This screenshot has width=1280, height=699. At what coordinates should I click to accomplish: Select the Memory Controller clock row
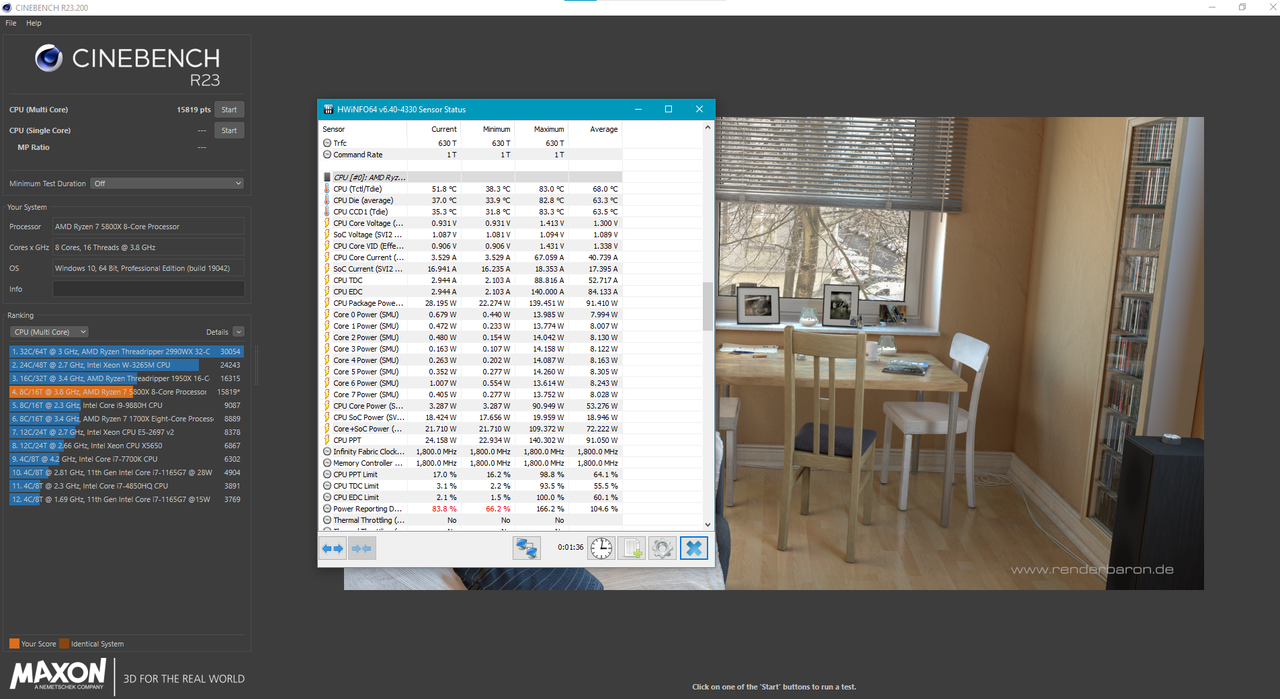pyautogui.click(x=471, y=463)
